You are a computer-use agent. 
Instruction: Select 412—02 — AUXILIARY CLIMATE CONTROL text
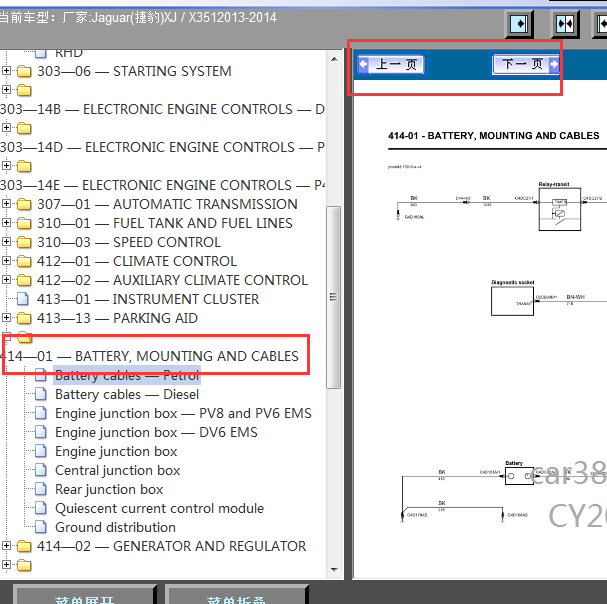tap(173, 280)
